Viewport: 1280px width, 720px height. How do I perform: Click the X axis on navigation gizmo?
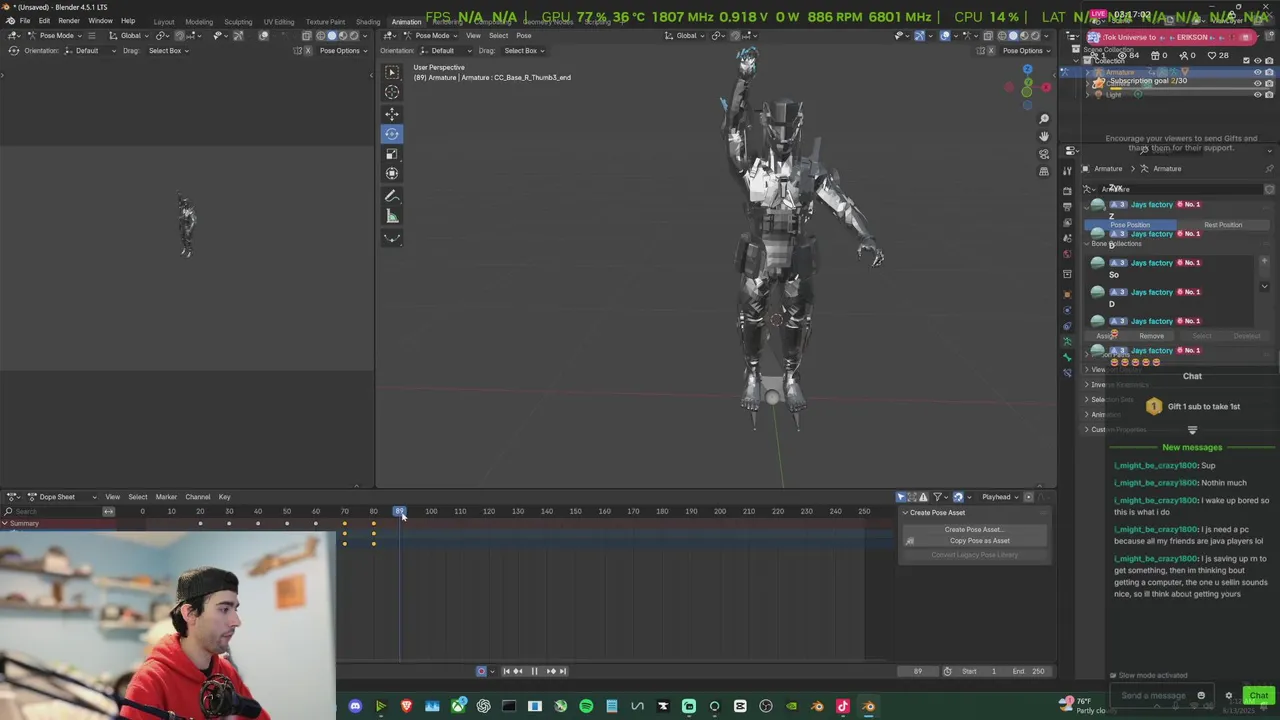1046,87
